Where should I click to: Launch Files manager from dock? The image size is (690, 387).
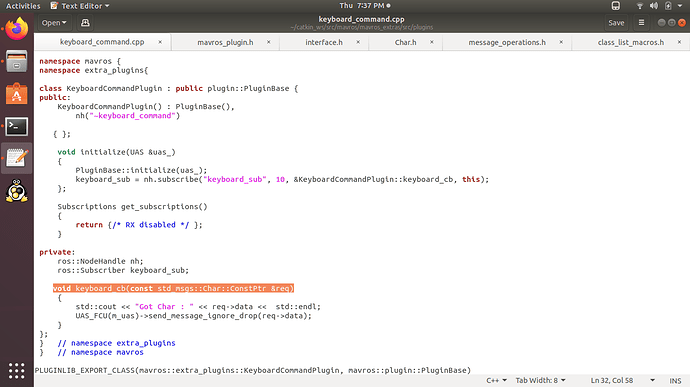(x=17, y=61)
